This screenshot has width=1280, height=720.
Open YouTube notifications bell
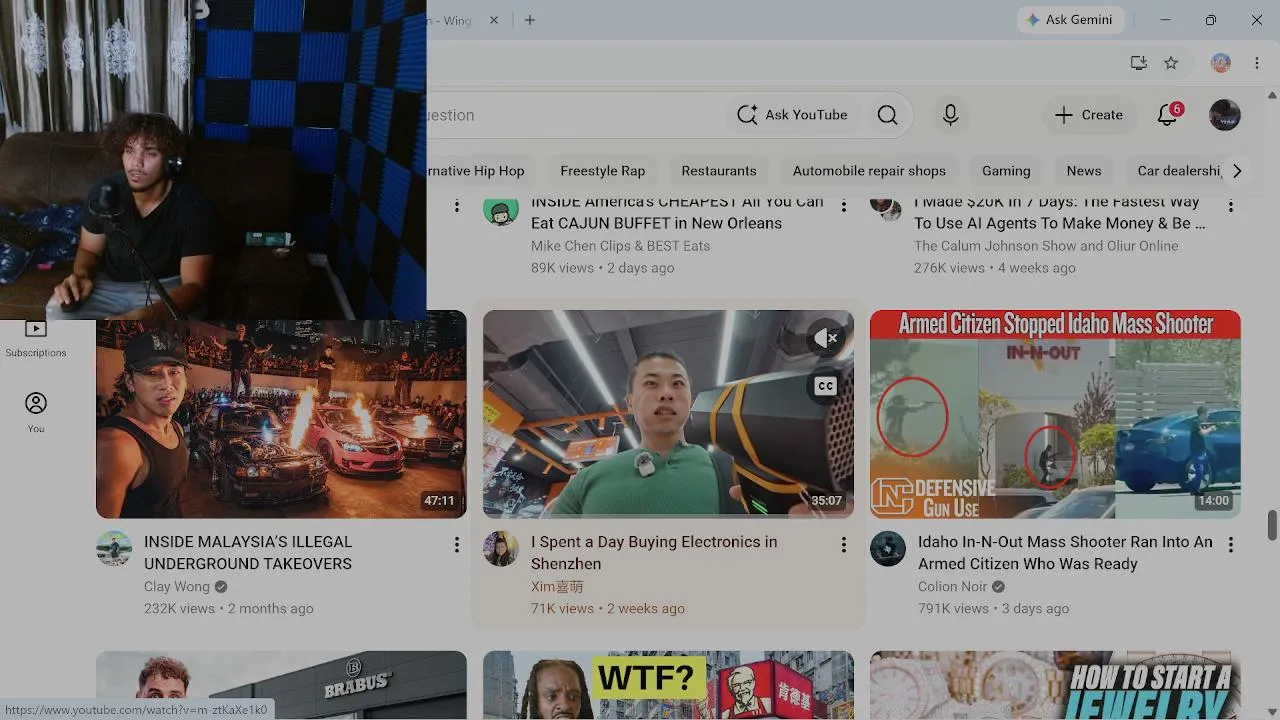tap(1168, 115)
